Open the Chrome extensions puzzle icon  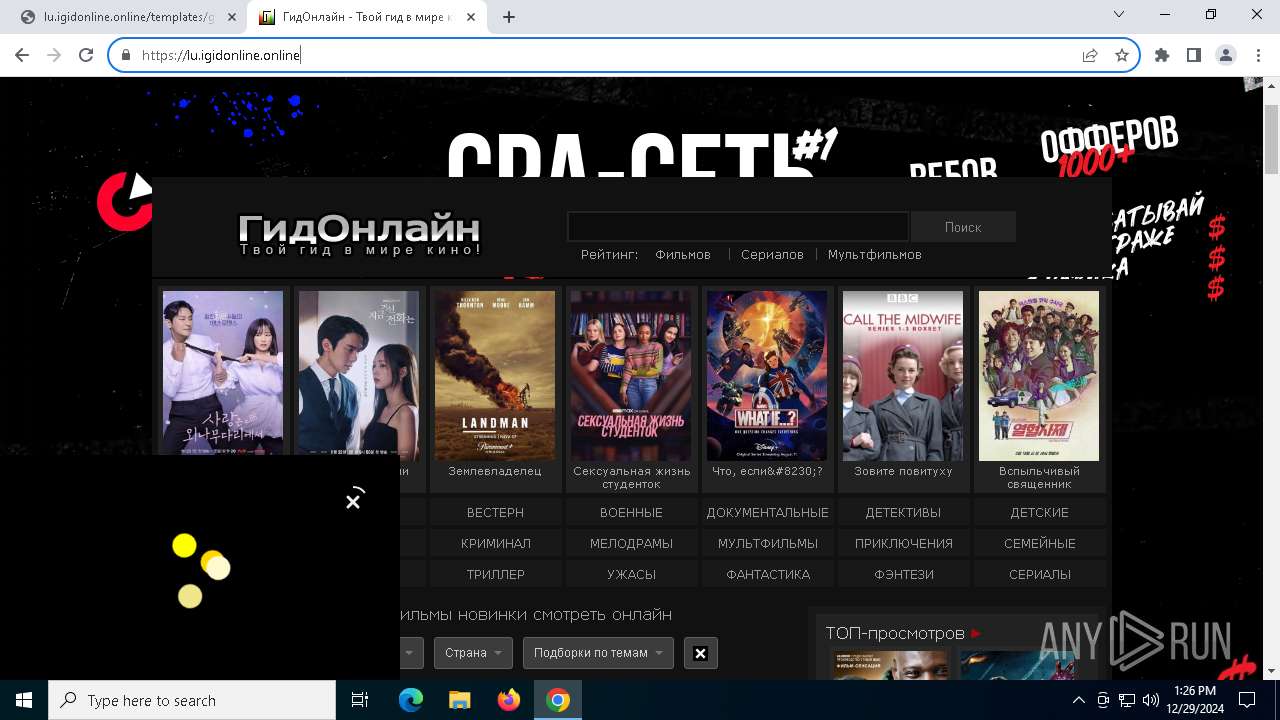pos(1162,55)
